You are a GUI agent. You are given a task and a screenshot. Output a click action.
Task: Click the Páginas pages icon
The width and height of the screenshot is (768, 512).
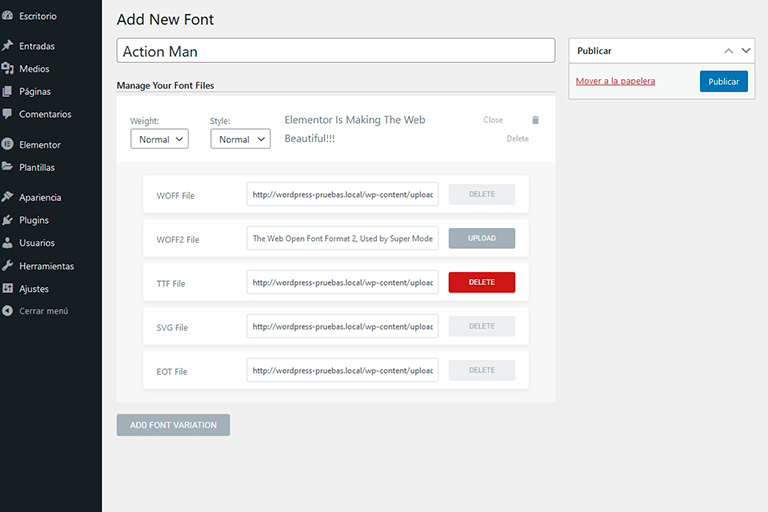[7, 91]
